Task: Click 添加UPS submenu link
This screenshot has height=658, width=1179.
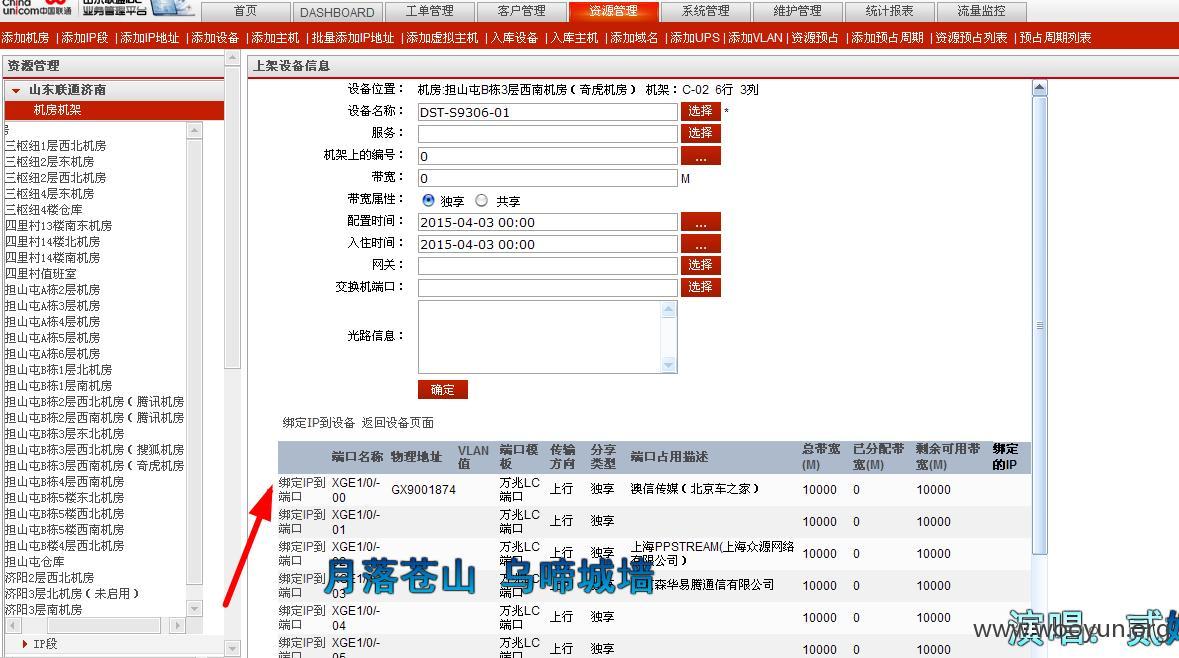Action: coord(695,38)
